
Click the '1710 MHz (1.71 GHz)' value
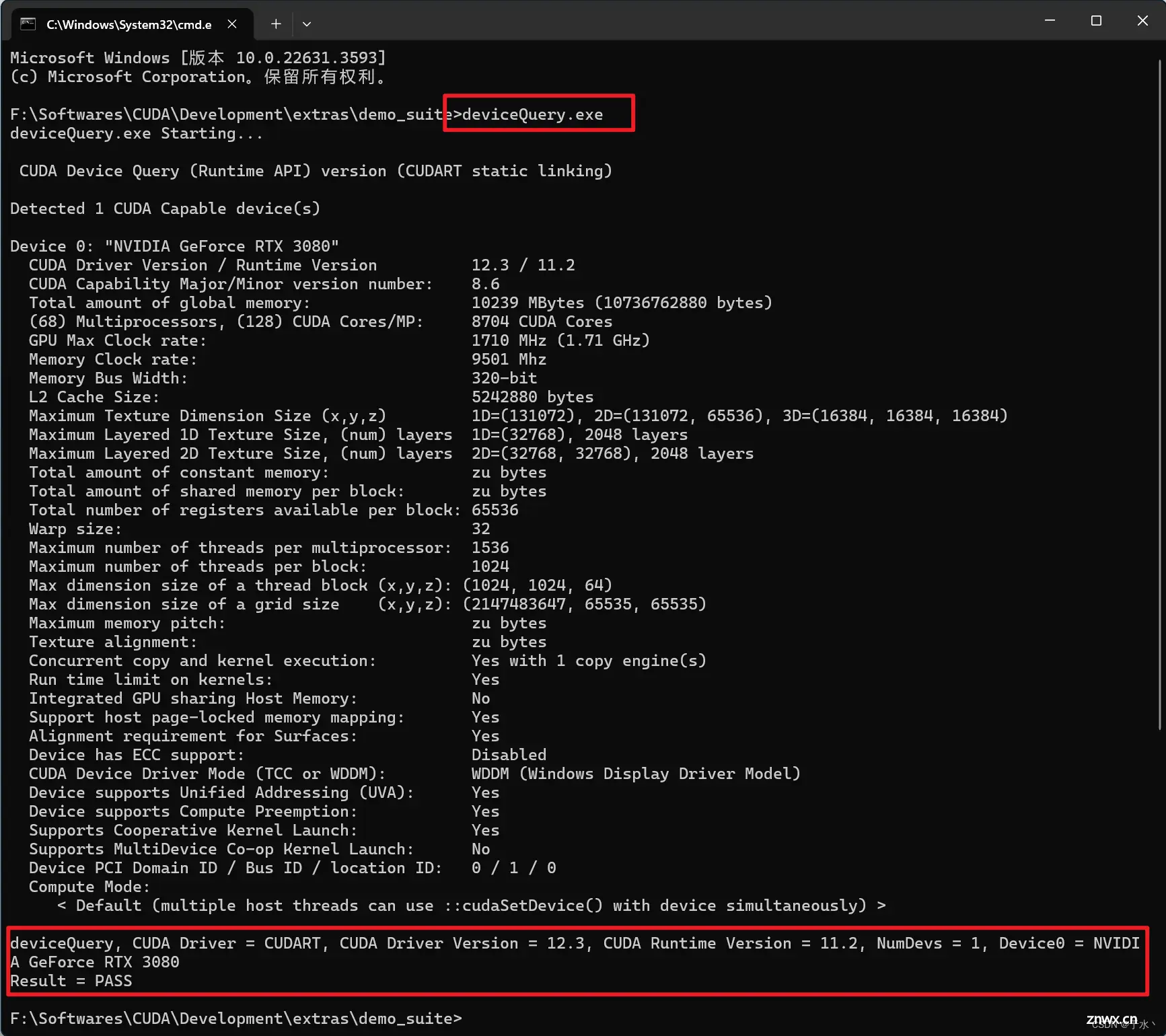pyautogui.click(x=561, y=340)
